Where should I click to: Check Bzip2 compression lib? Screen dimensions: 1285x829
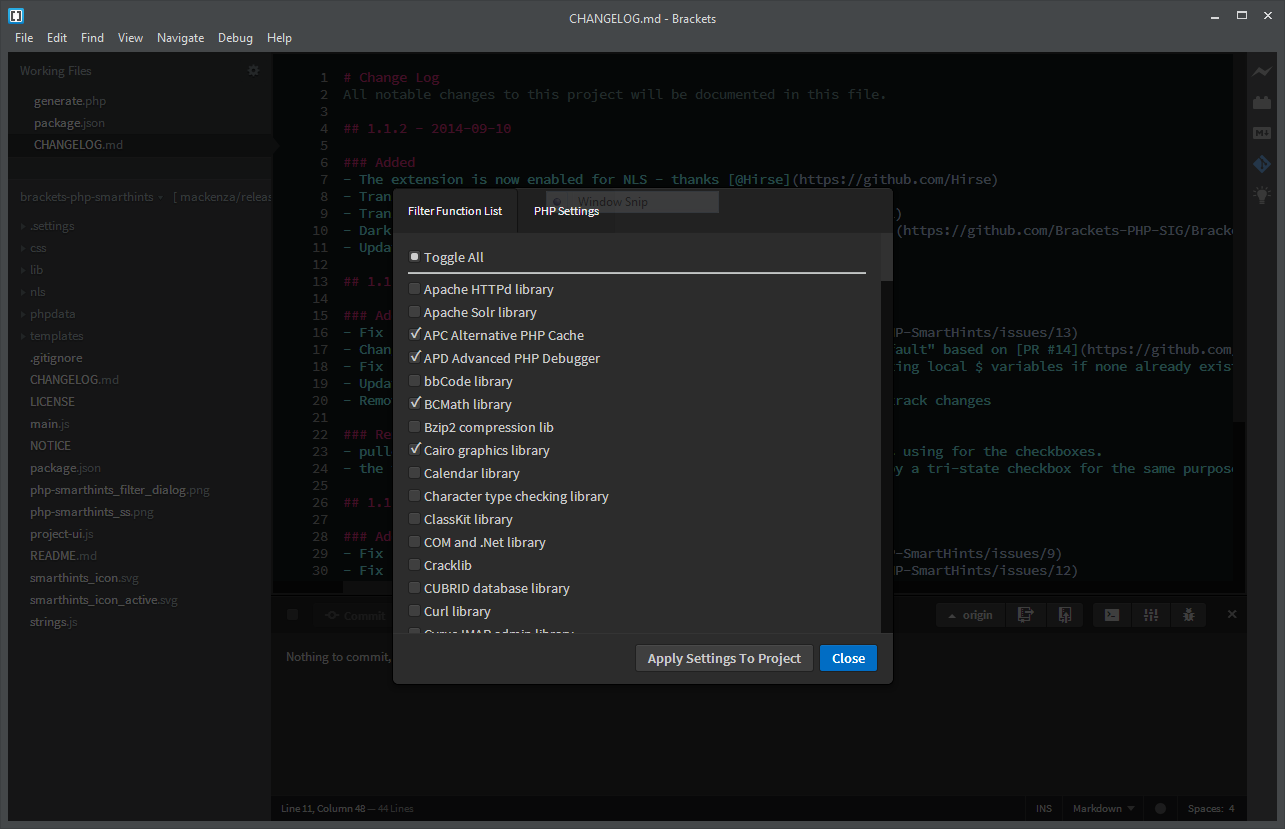click(415, 427)
